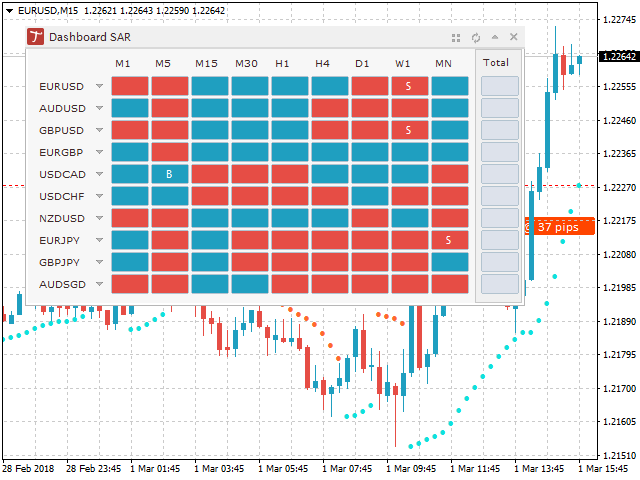The height and width of the screenshot is (480, 640).
Task: Click the 1.21510 price scale label
Action: tap(620, 456)
